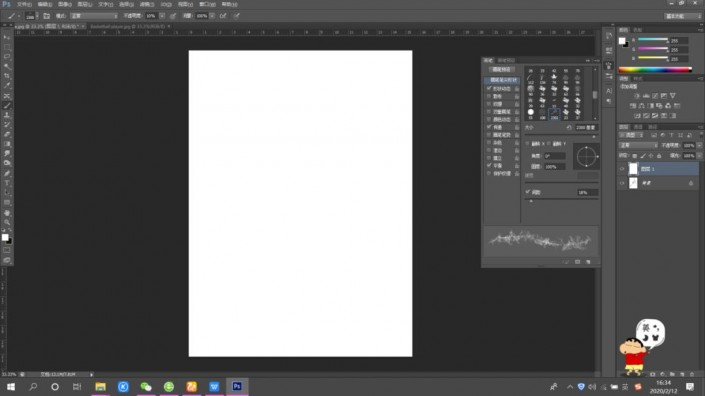Screen dimensions: 705x396
Task: Select the Lasso tool
Action: [x=7, y=57]
